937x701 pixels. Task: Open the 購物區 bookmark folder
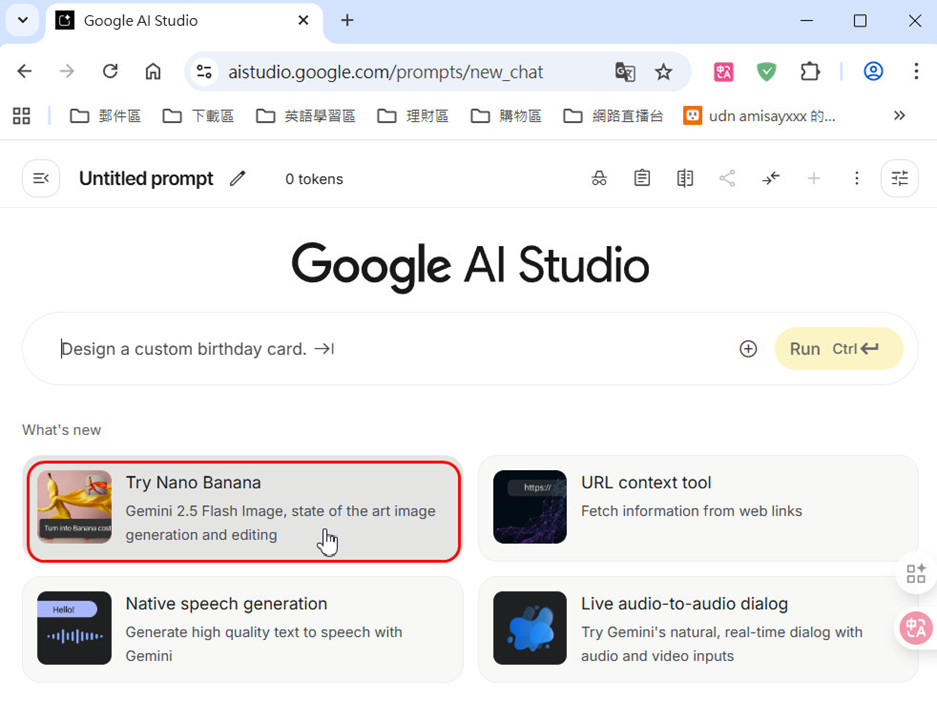[x=506, y=116]
